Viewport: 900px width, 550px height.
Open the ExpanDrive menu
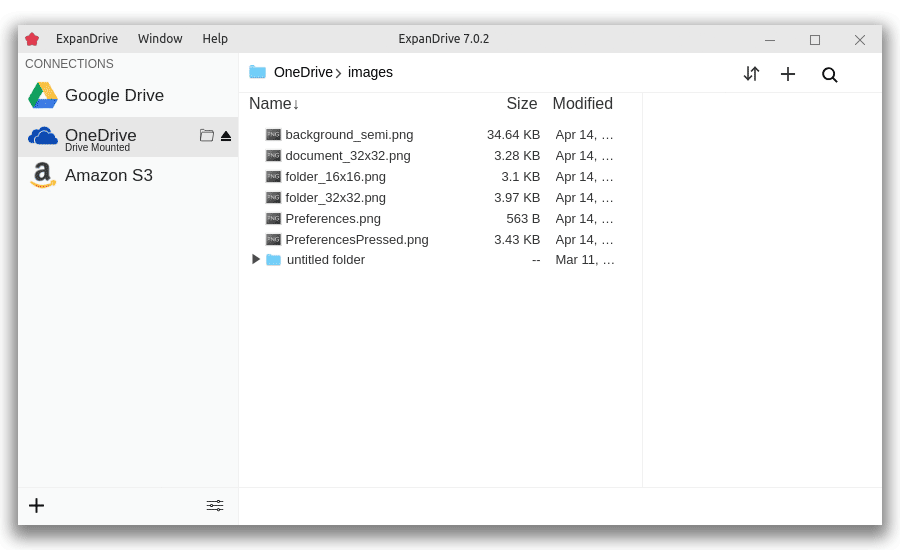pos(87,38)
